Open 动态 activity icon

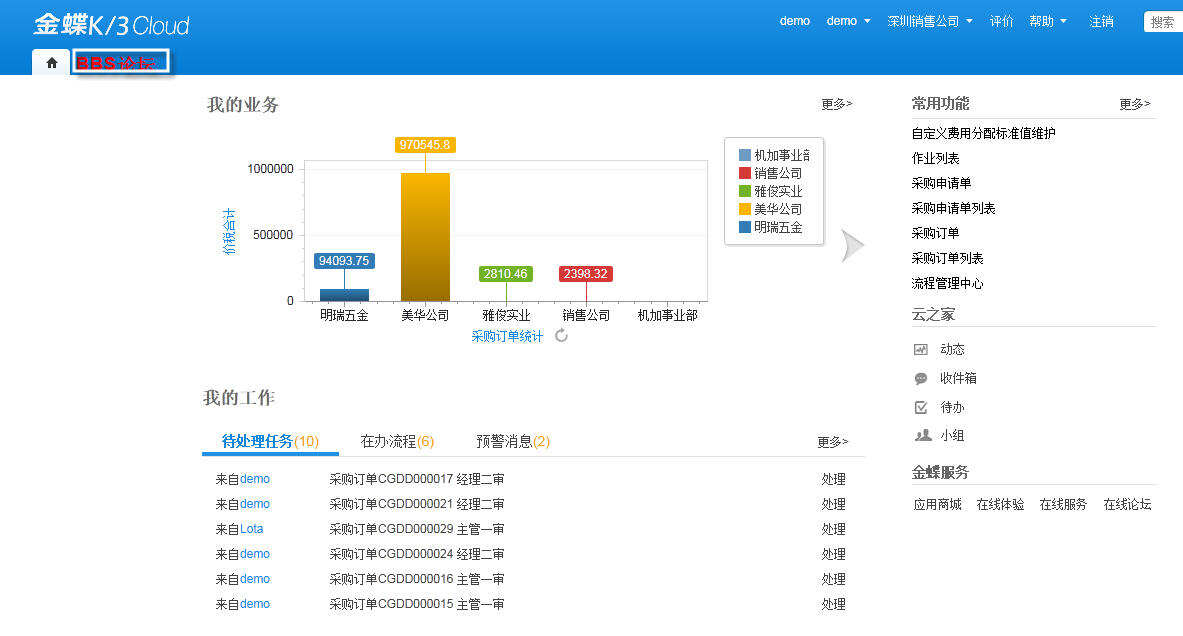click(920, 349)
